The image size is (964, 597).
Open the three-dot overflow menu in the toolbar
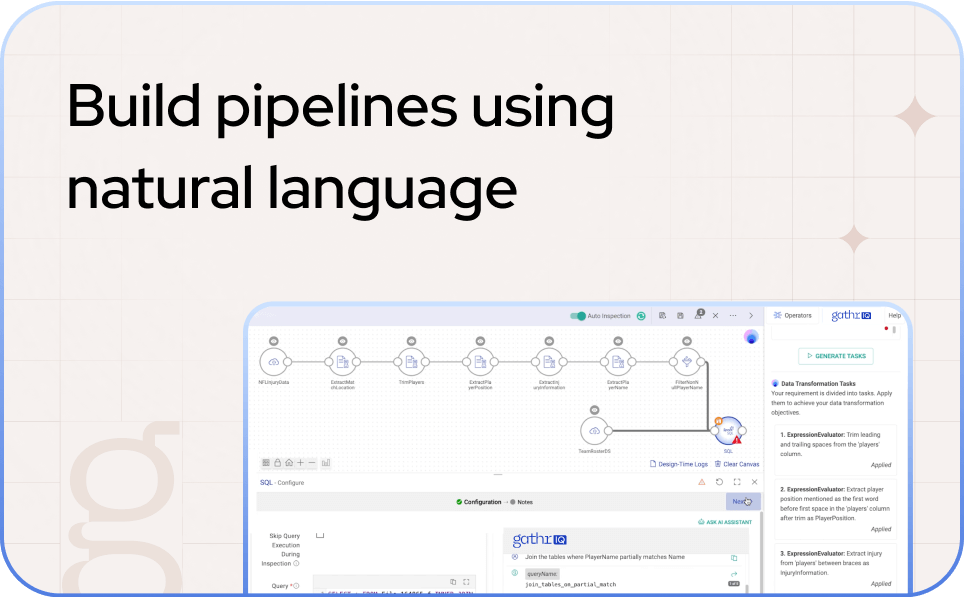pos(732,316)
